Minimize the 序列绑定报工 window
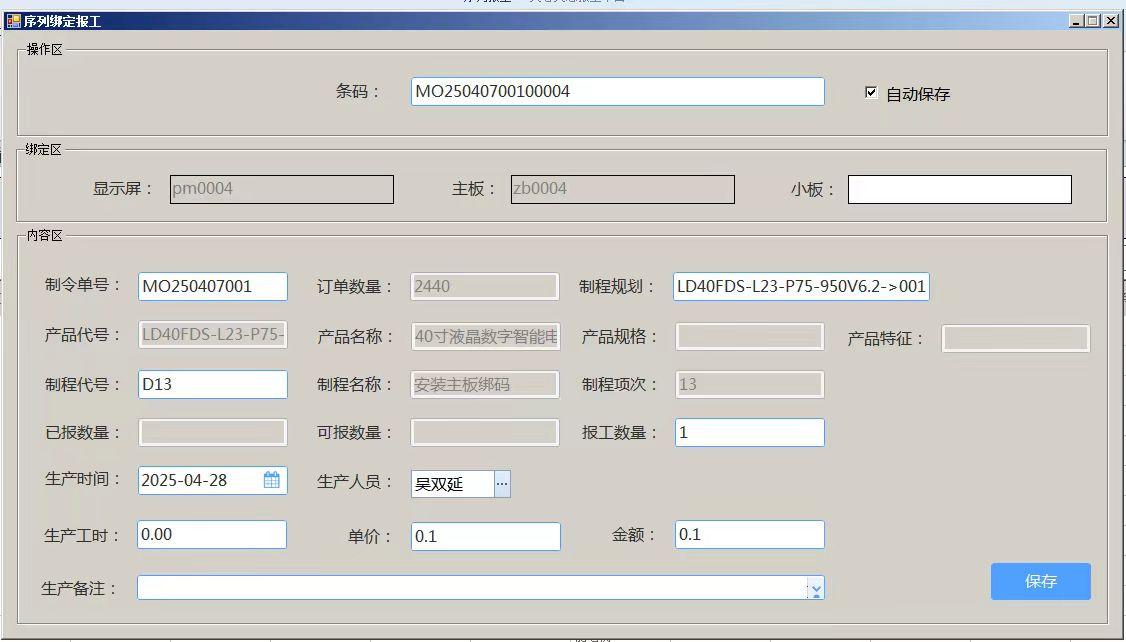 point(1076,20)
